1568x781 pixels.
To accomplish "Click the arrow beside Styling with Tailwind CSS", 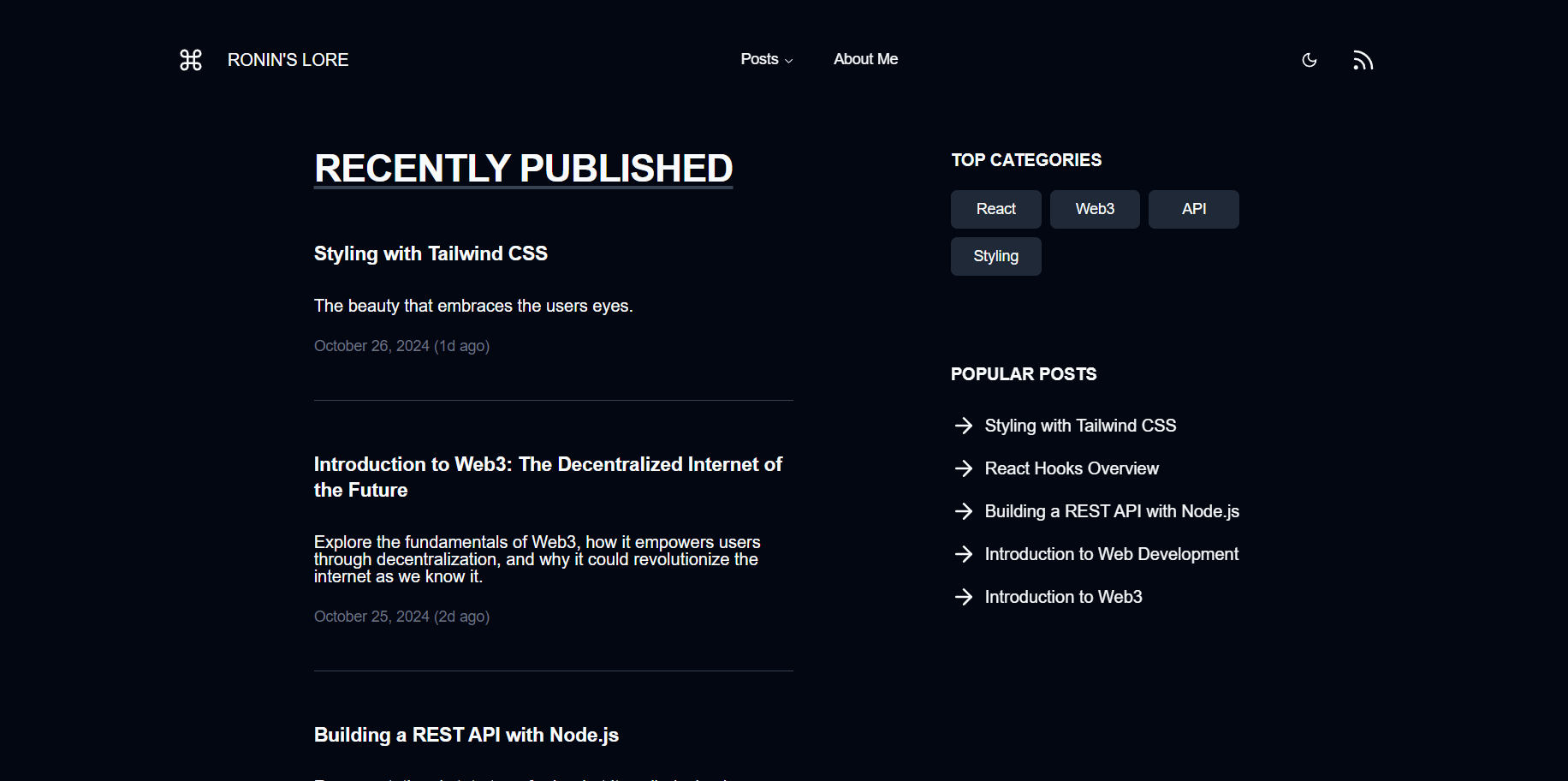I will [964, 426].
